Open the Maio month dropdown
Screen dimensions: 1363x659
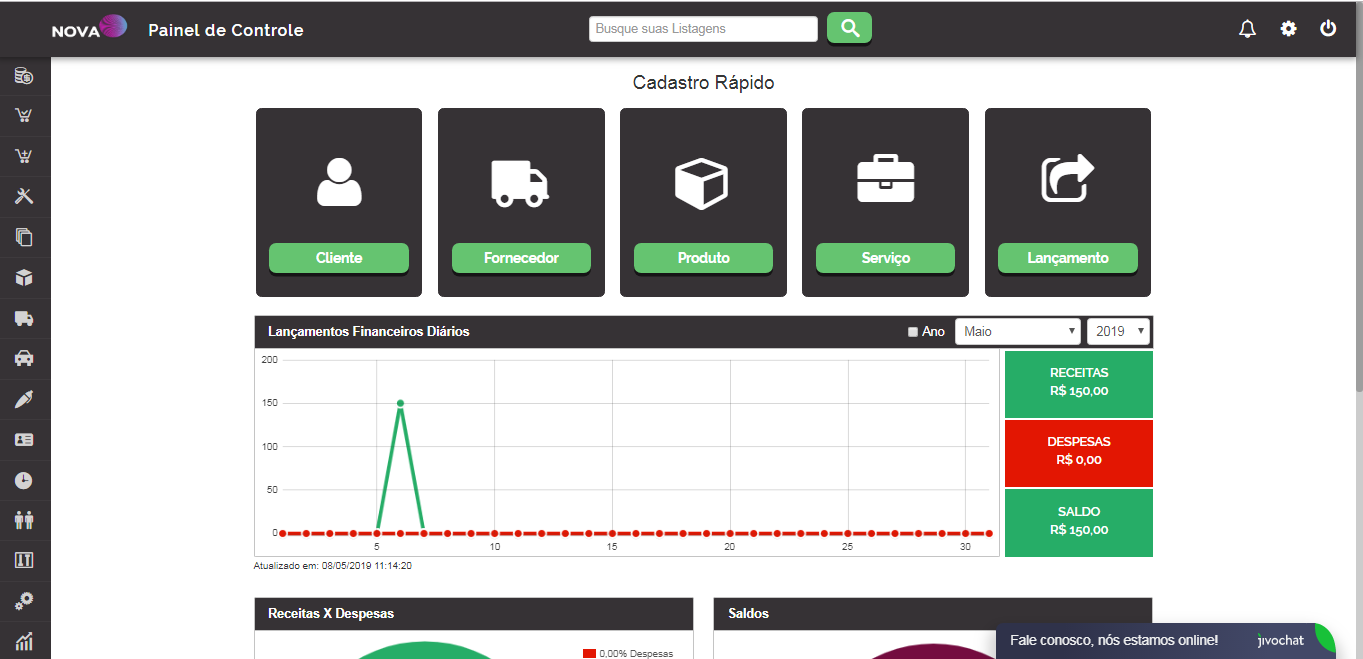click(1017, 331)
